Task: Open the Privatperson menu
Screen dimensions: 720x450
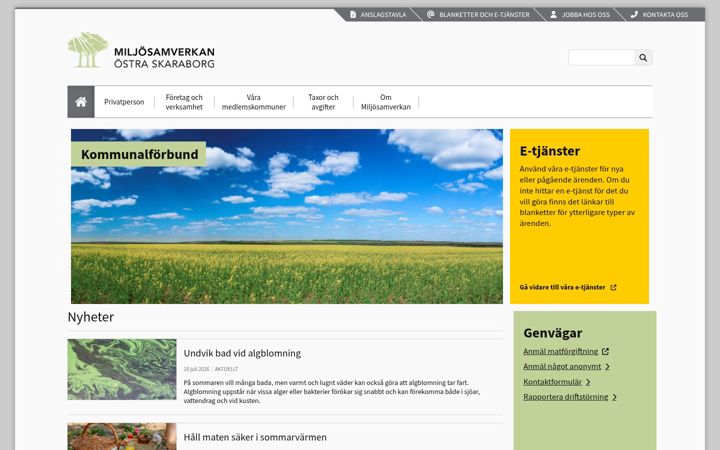Action: (124, 102)
